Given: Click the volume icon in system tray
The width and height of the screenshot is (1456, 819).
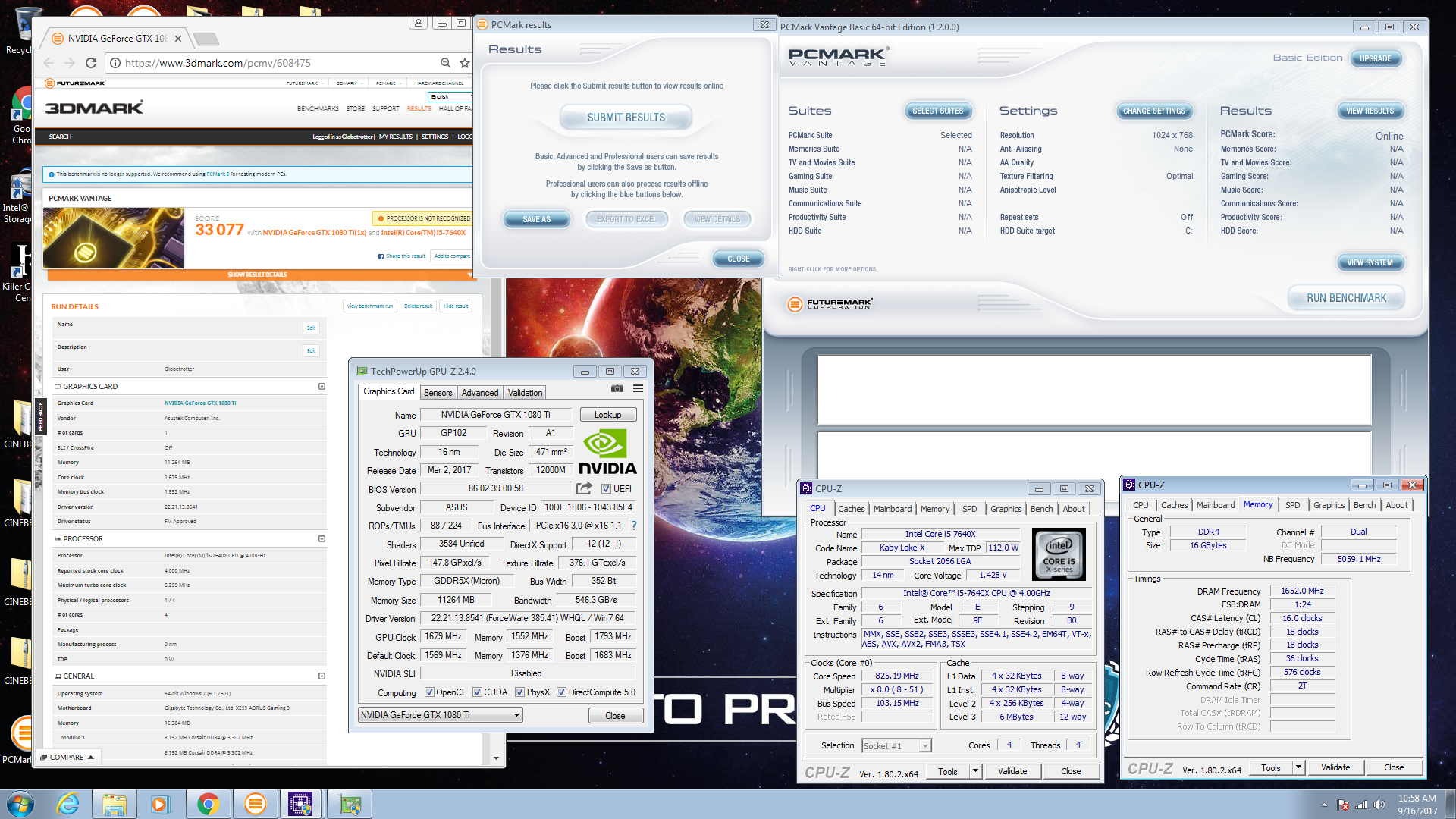Looking at the screenshot, I should (x=1379, y=805).
